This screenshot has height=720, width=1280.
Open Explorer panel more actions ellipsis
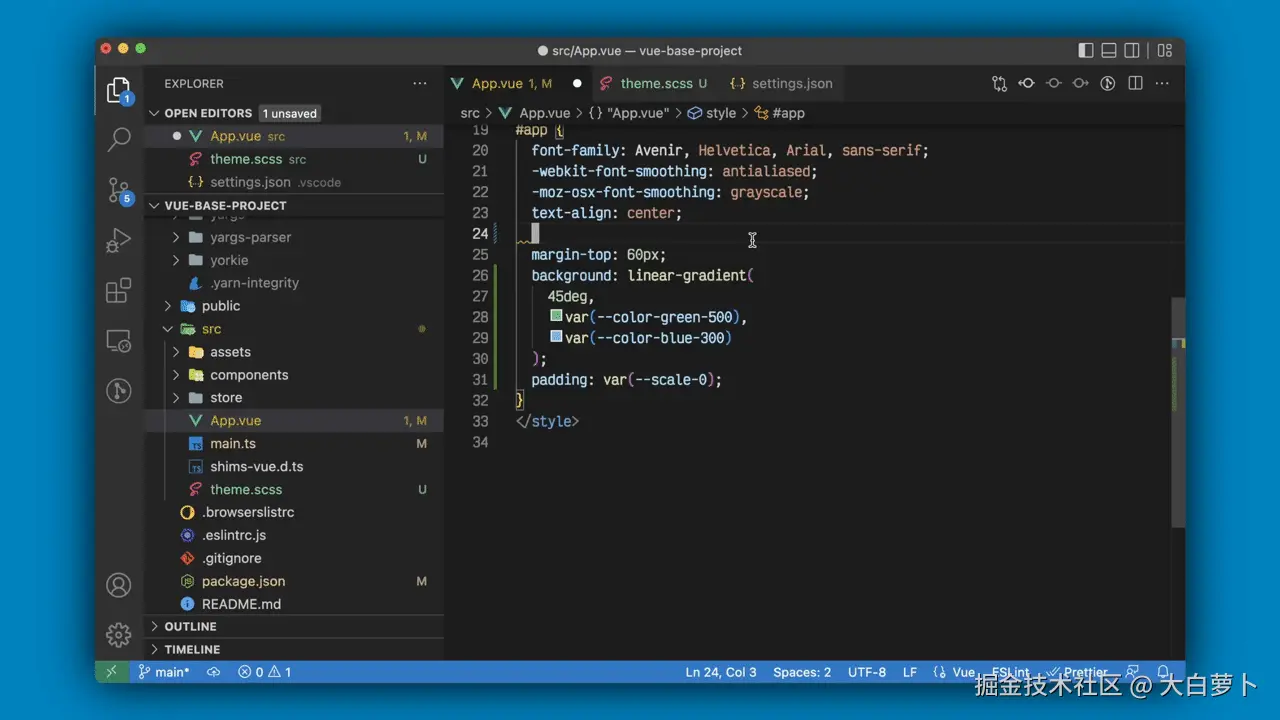click(420, 84)
